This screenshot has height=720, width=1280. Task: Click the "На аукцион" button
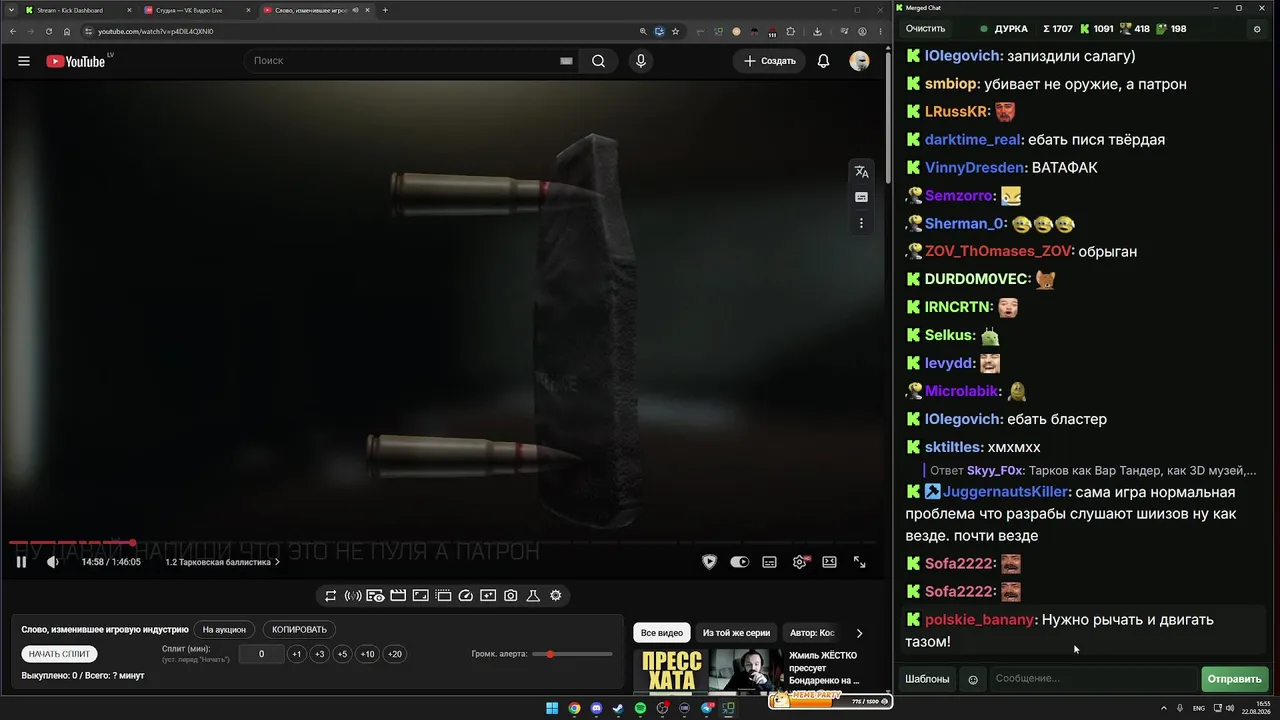click(x=224, y=630)
